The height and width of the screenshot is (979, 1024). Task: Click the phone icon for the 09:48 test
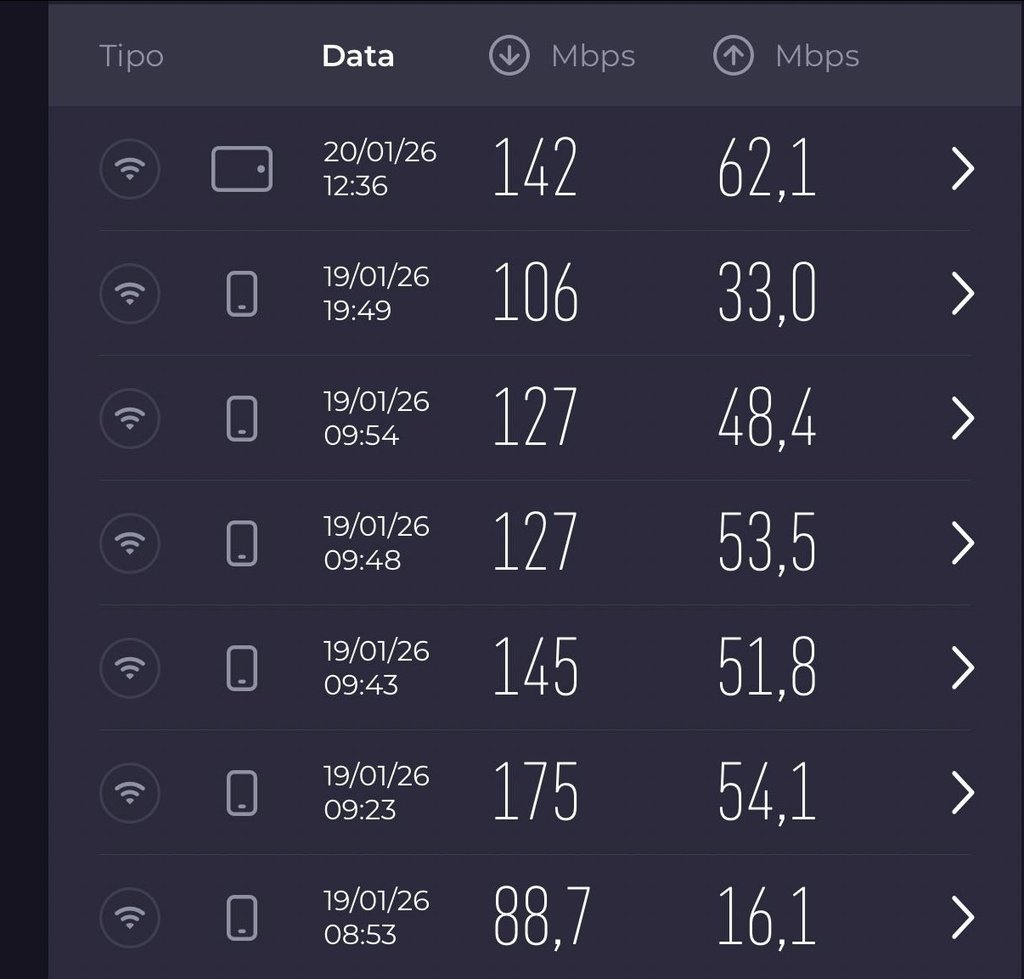tap(242, 543)
